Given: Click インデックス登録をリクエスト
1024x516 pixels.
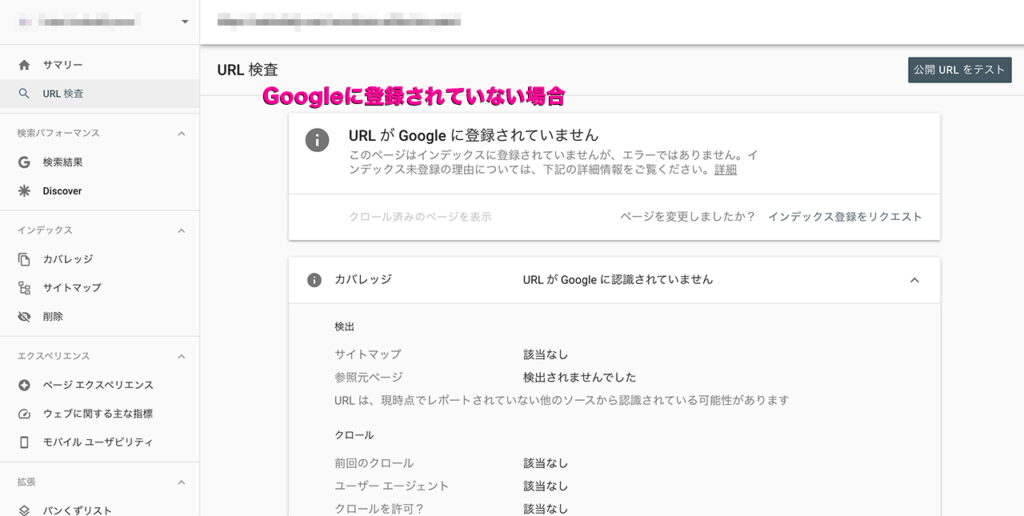Looking at the screenshot, I should 844,217.
